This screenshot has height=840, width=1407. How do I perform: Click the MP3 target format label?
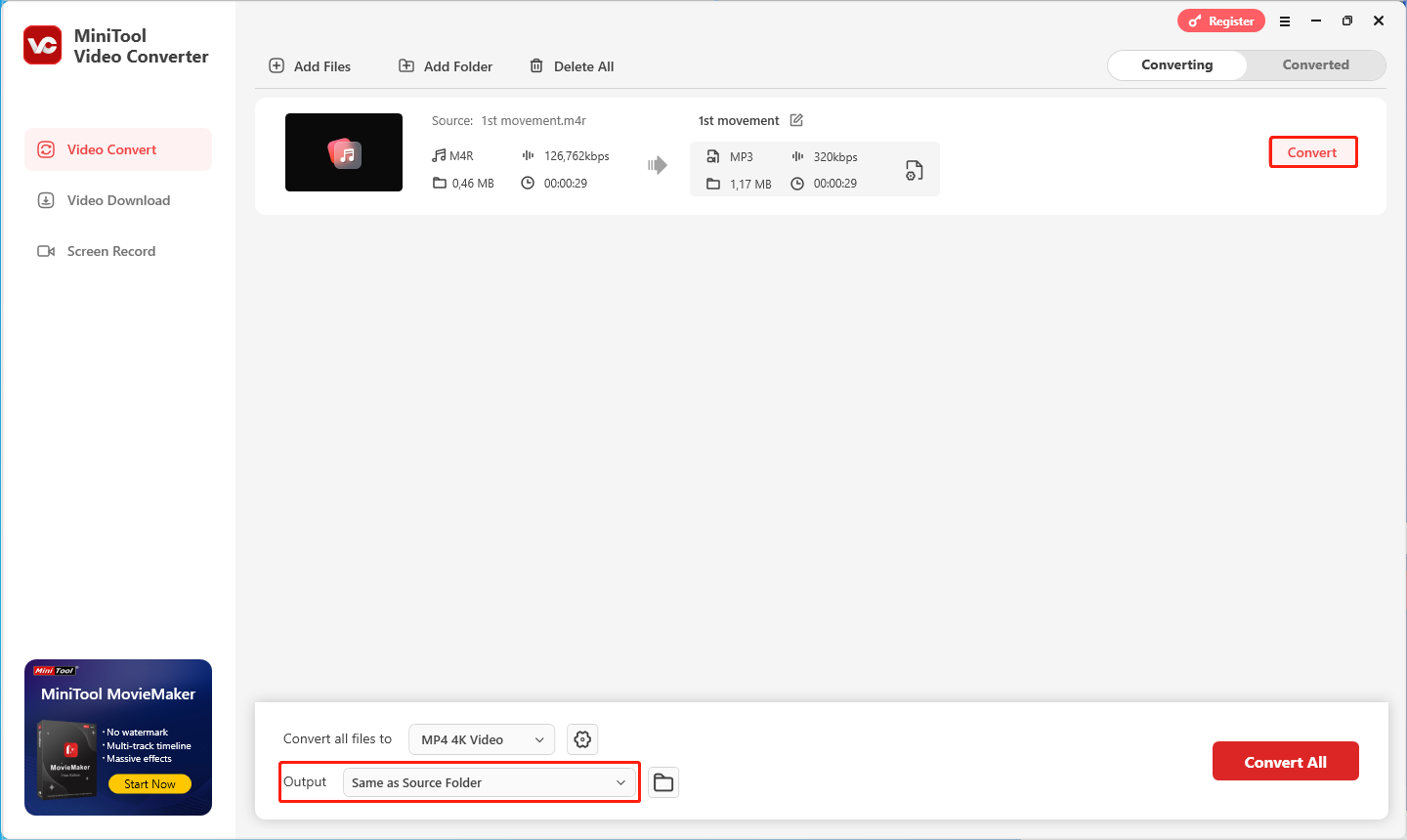(742, 157)
